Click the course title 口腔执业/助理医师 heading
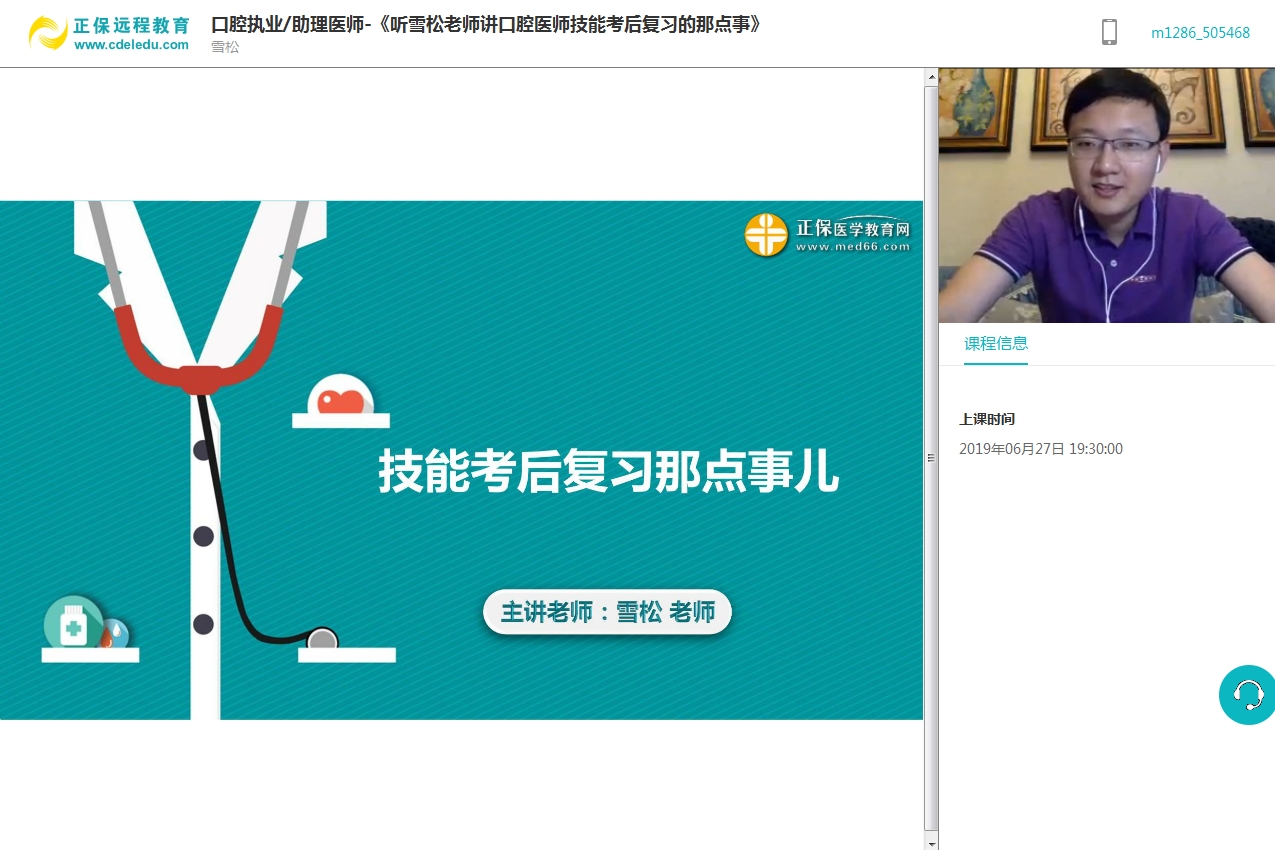1275x850 pixels. [487, 24]
